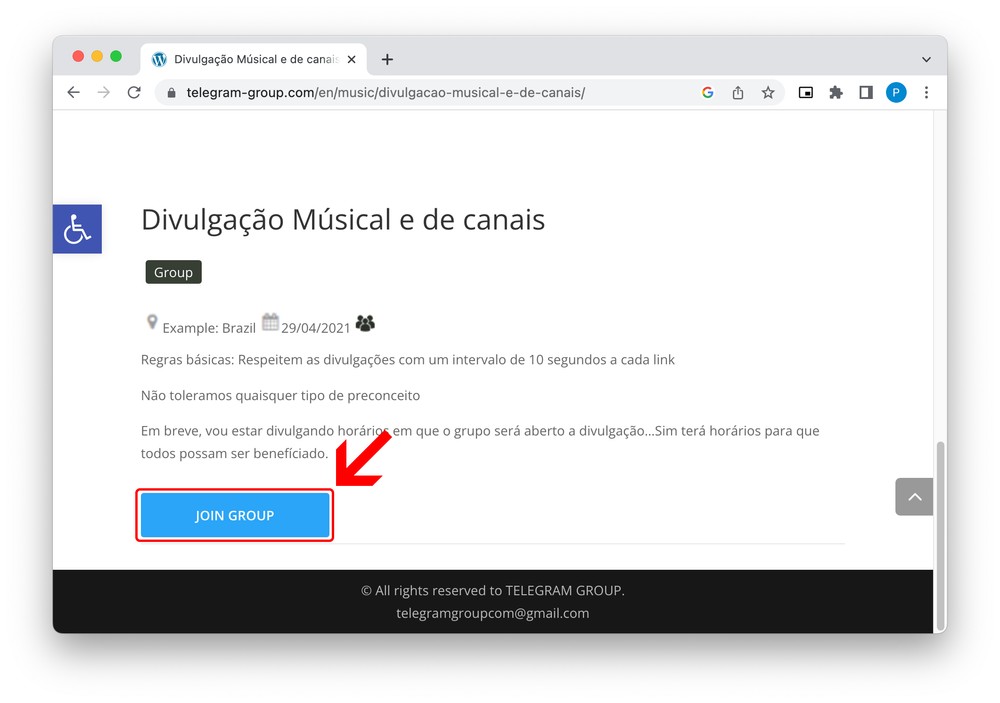Close the Divulgação Músical tab
Viewport: 1000px width, 703px height.
pos(351,59)
